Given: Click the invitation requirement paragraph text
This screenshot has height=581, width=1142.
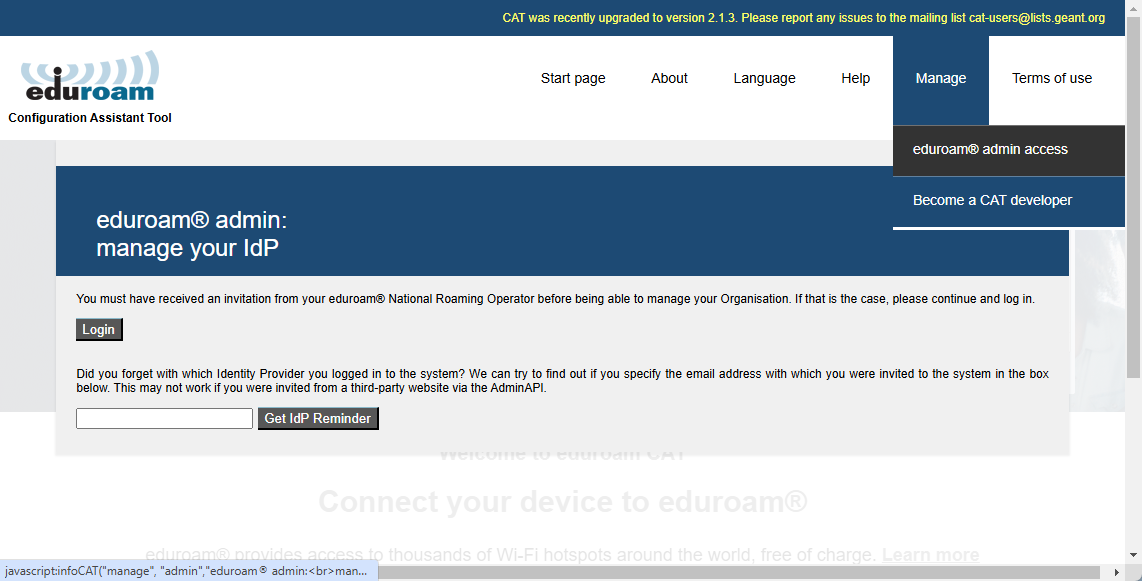Looking at the screenshot, I should 555,299.
